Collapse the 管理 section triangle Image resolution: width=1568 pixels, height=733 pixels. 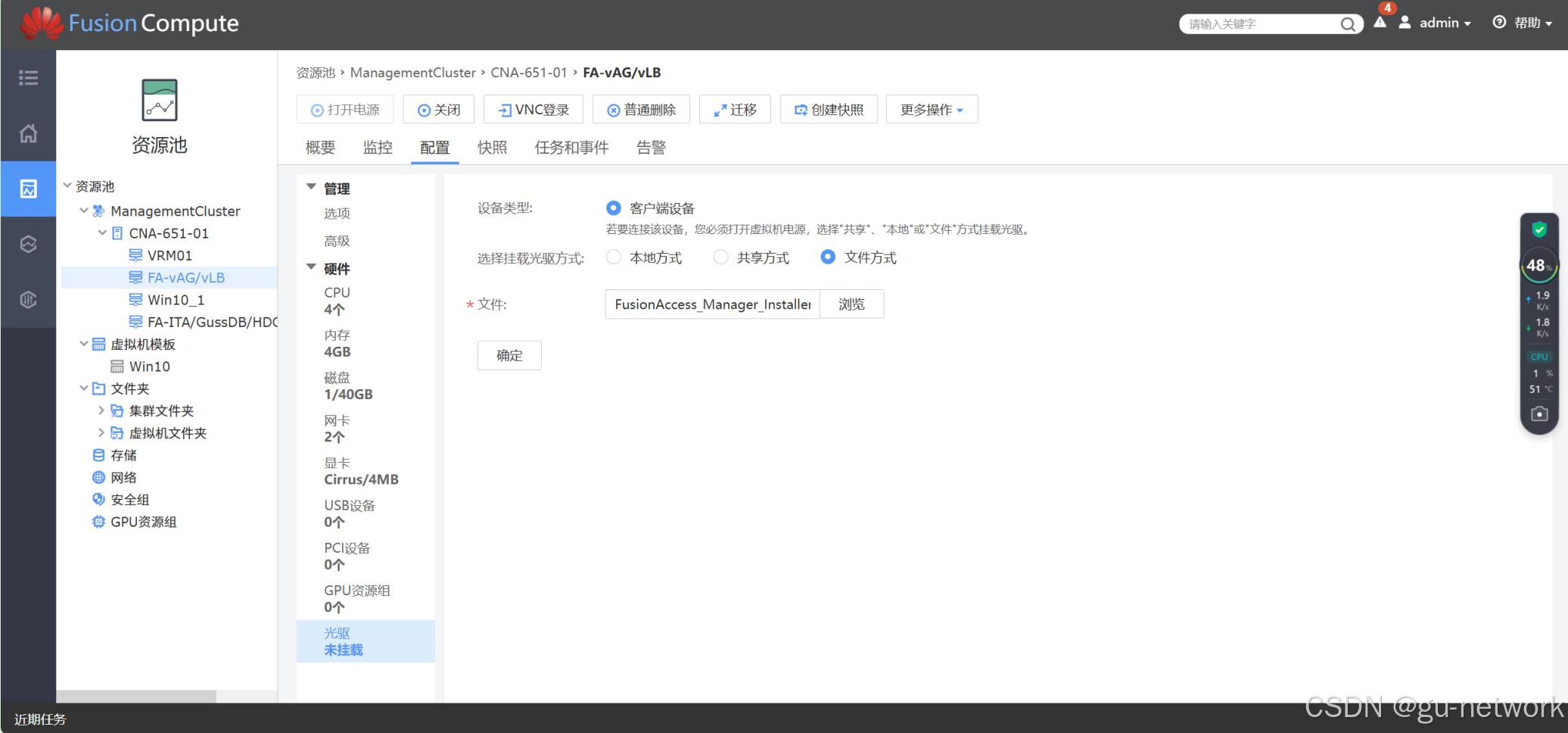[311, 186]
